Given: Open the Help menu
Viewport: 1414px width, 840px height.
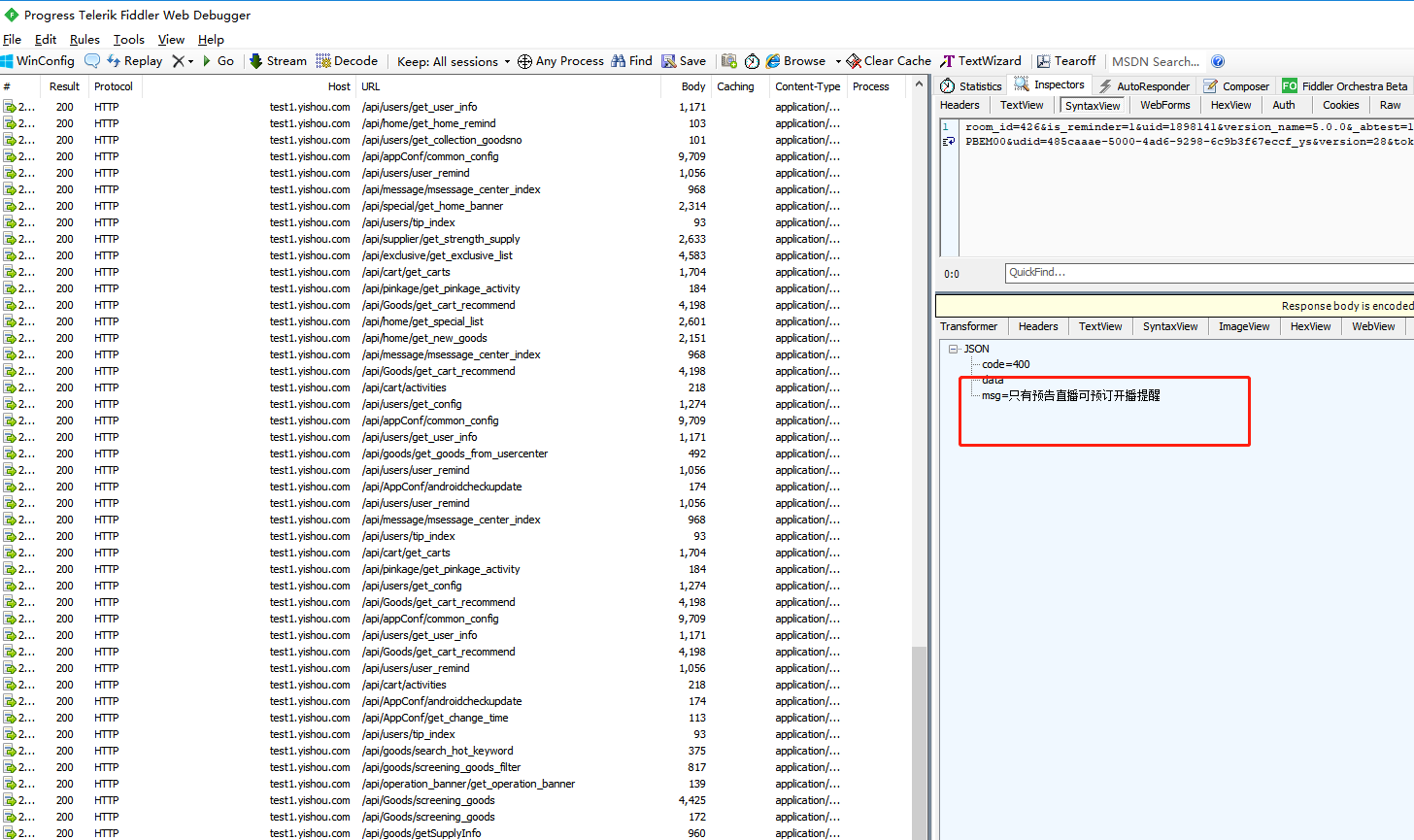Looking at the screenshot, I should pyautogui.click(x=211, y=40).
